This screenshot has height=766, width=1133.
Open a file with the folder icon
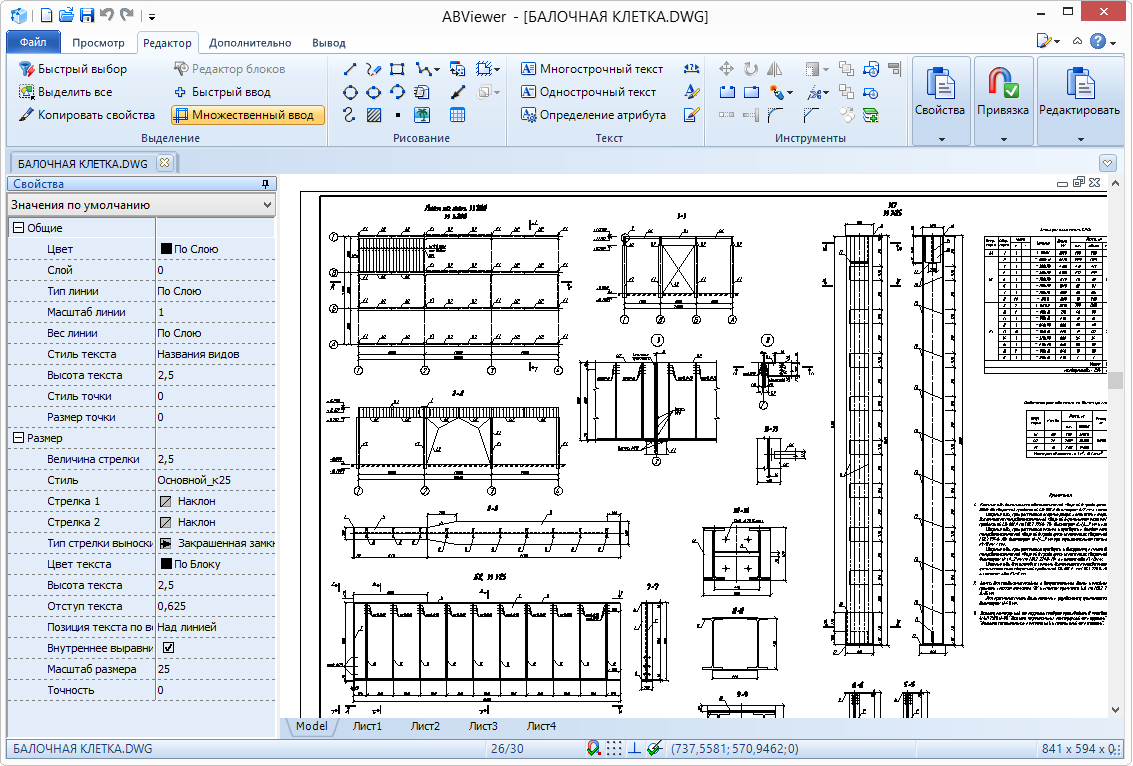click(66, 15)
